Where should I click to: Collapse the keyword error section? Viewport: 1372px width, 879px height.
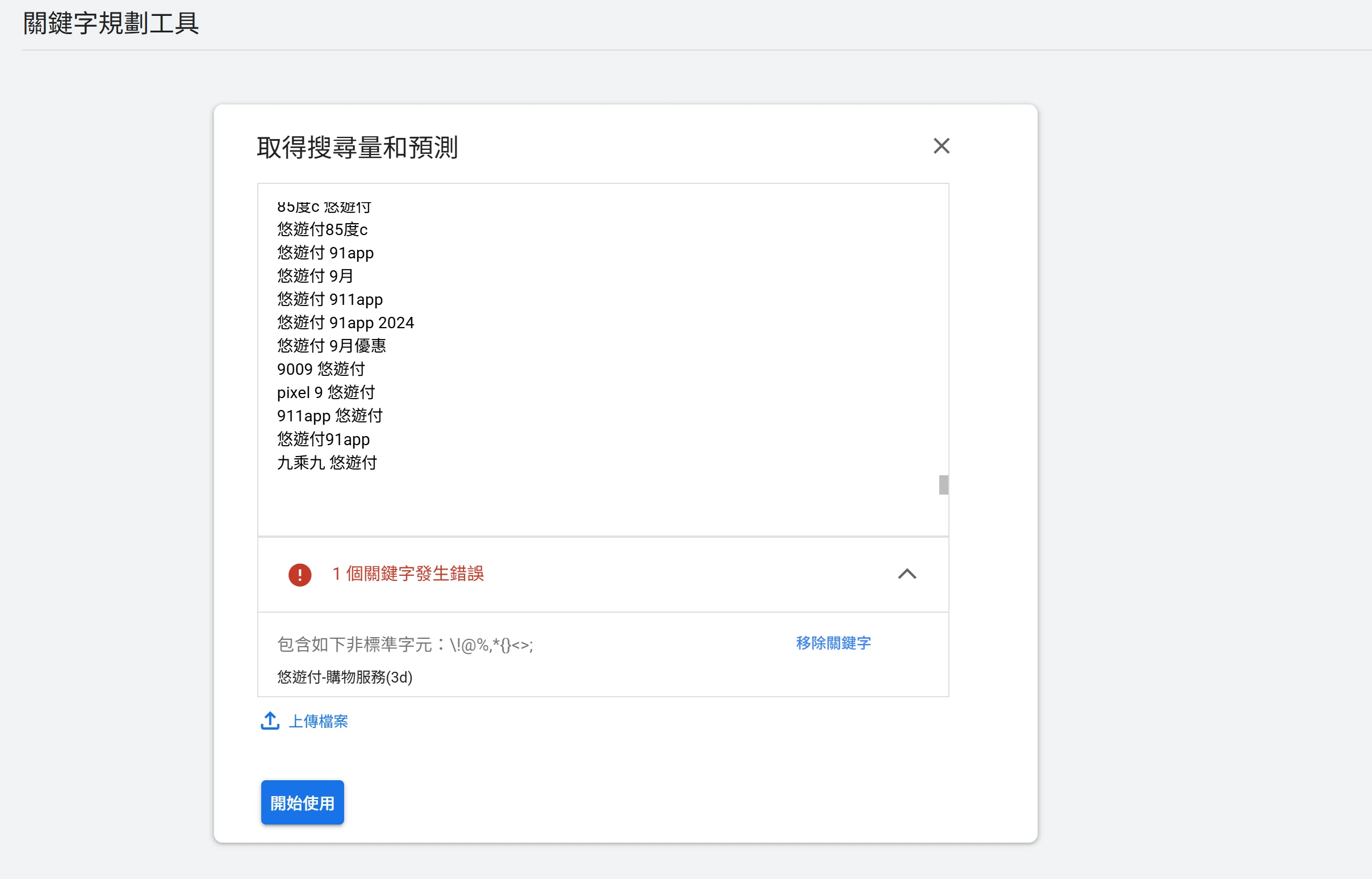tap(907, 574)
